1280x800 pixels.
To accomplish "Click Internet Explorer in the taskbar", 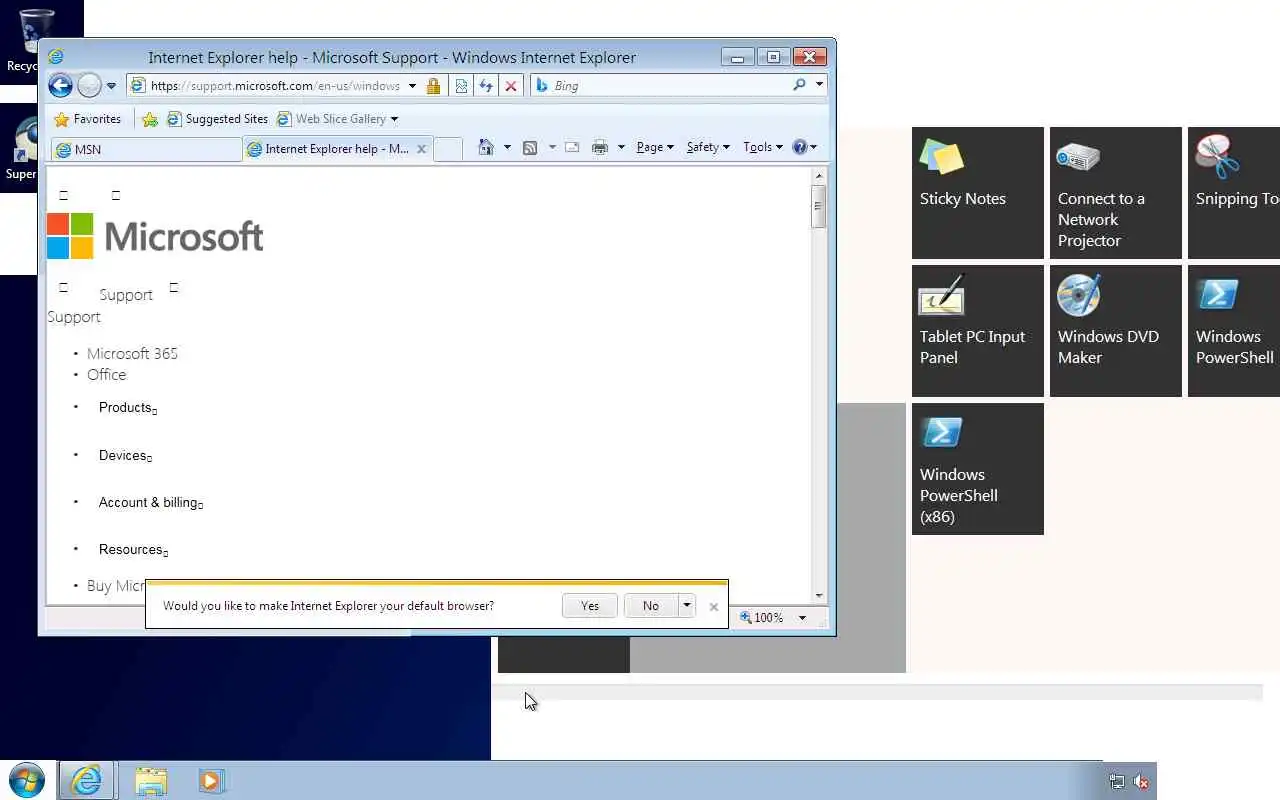I will click(87, 780).
